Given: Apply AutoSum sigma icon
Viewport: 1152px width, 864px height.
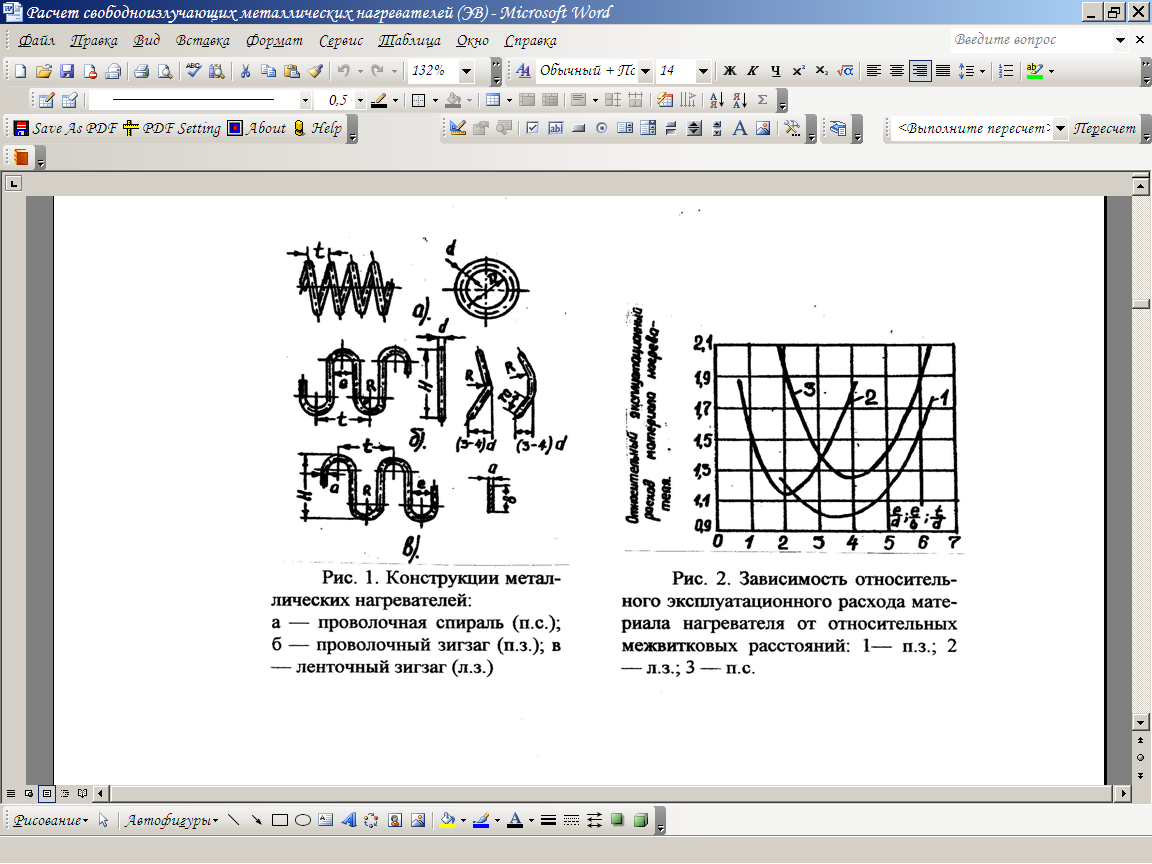Looking at the screenshot, I should click(x=763, y=100).
